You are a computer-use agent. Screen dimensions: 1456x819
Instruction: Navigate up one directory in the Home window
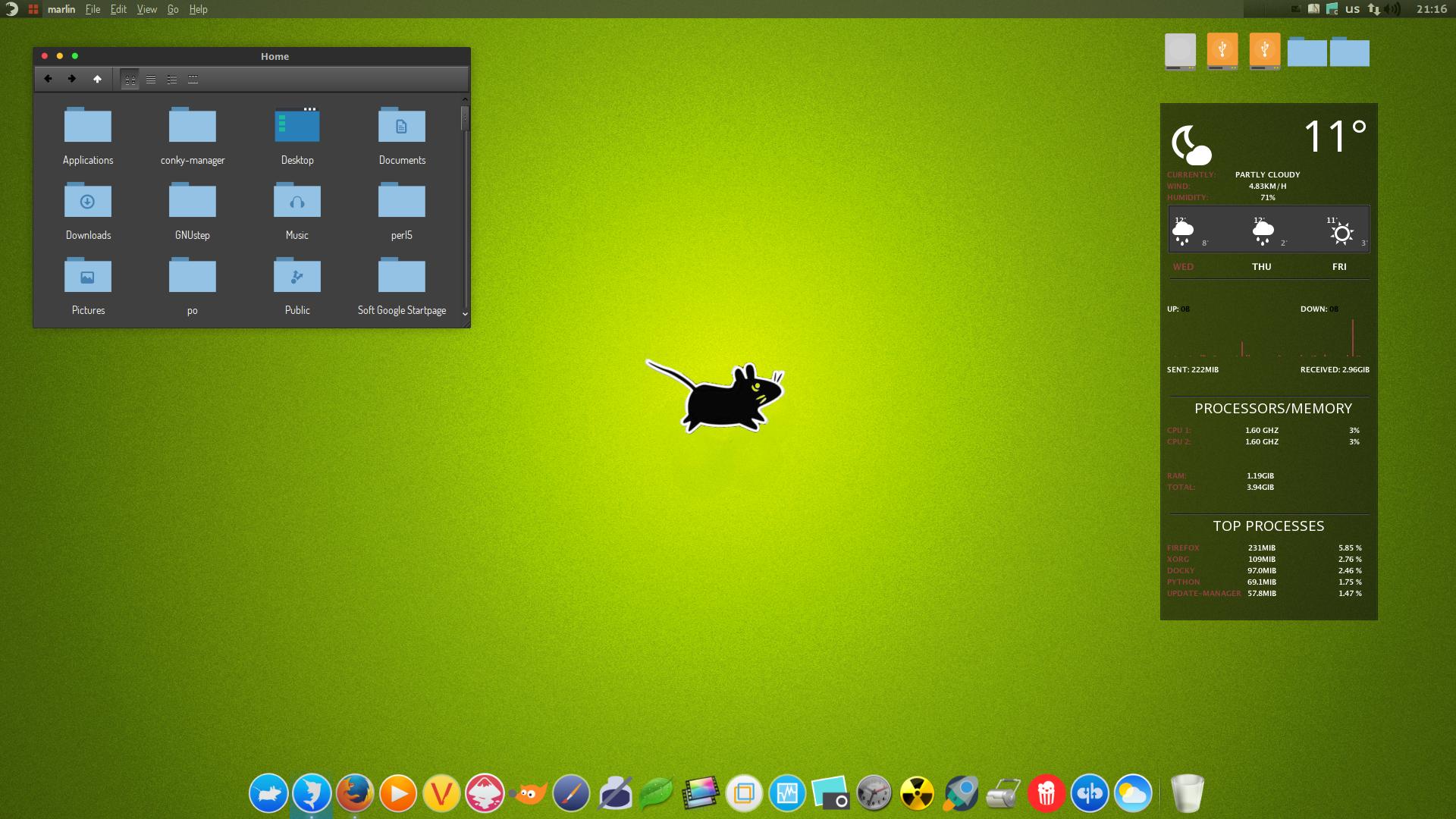point(98,79)
